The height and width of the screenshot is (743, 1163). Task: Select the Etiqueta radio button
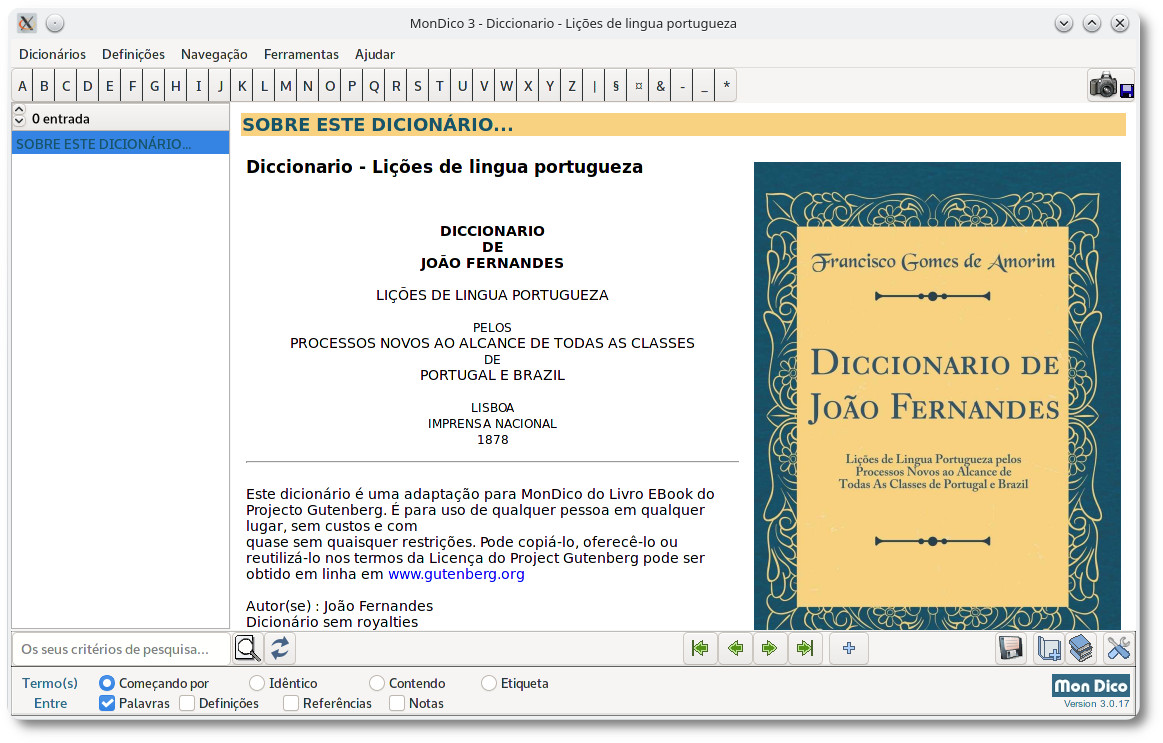(x=489, y=683)
